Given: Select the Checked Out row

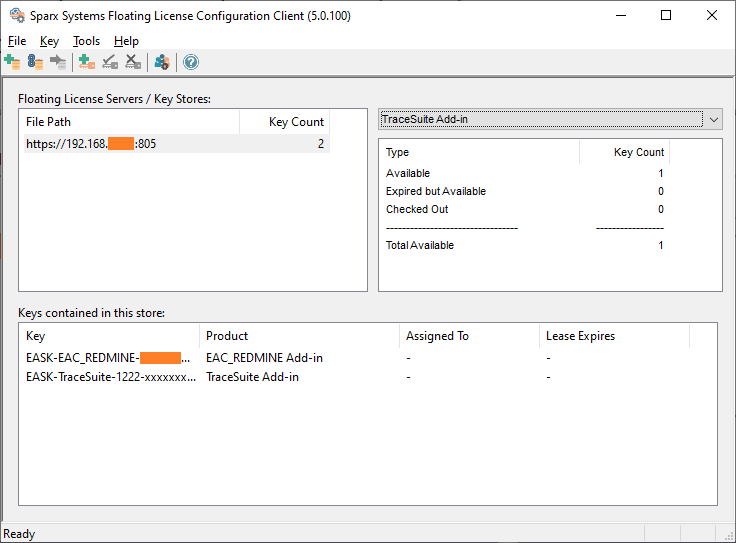Looking at the screenshot, I should coord(525,209).
